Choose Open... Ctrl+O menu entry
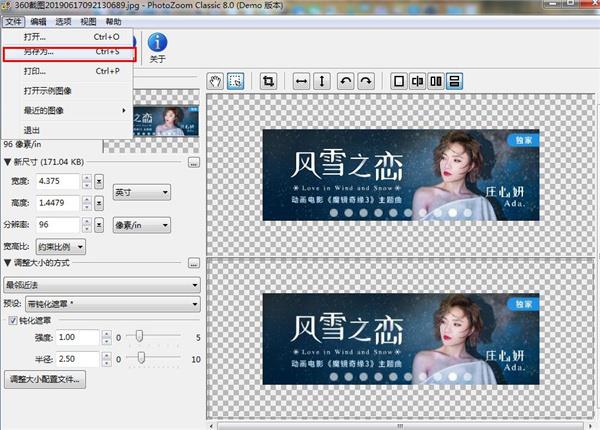 [68, 37]
